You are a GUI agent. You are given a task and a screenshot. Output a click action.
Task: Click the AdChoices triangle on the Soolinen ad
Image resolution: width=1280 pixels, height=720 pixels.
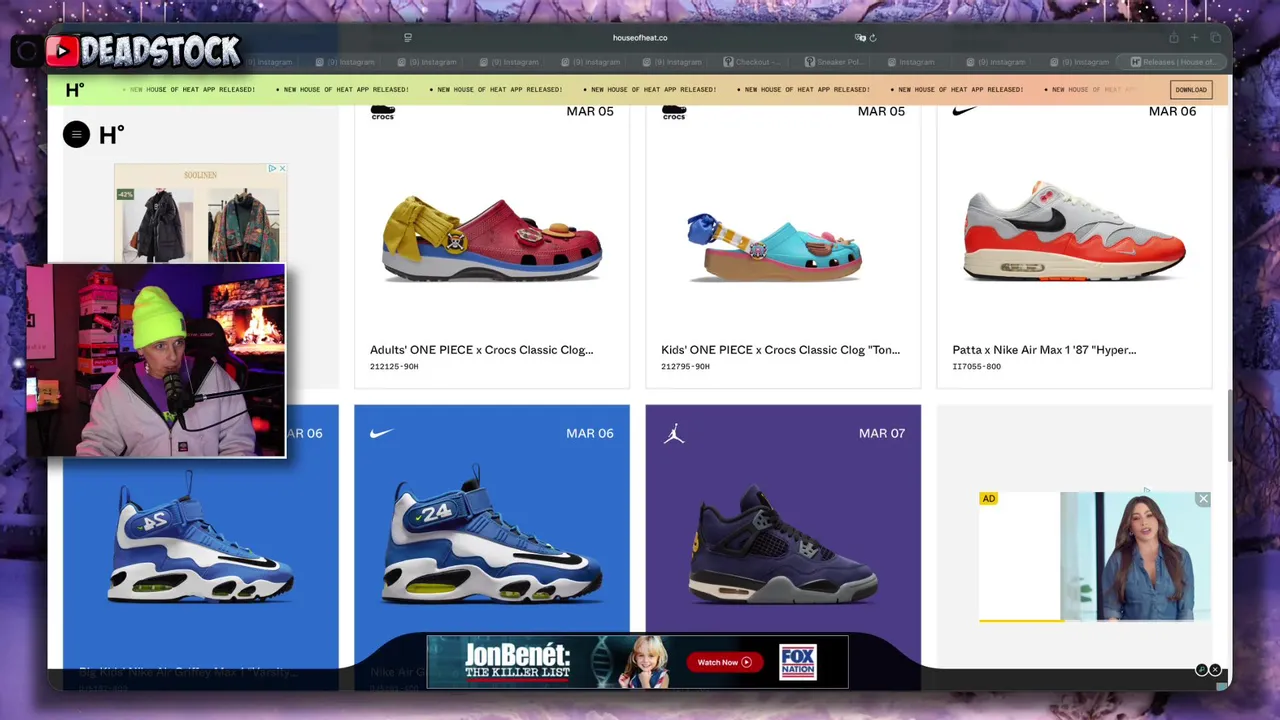pos(272,168)
